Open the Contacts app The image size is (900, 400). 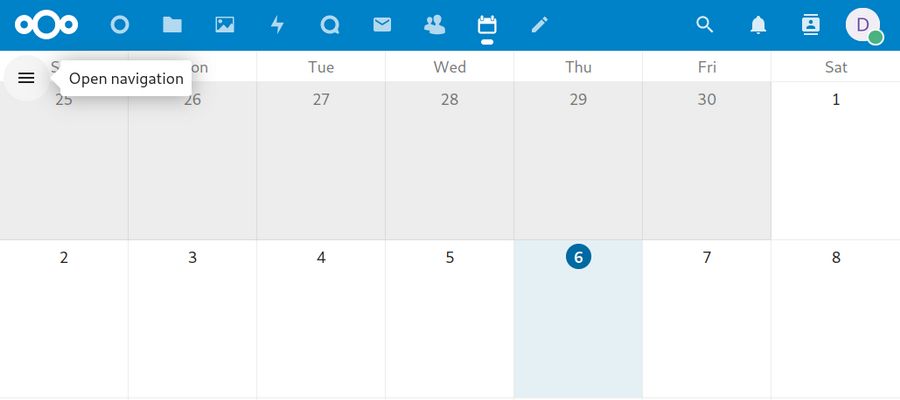tap(435, 25)
